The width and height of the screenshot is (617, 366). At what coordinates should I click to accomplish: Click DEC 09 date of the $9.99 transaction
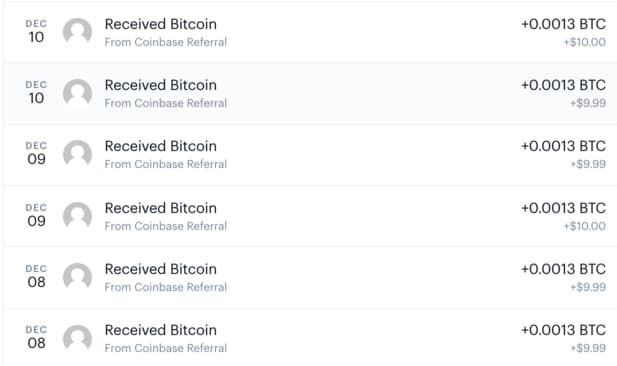tap(36, 153)
